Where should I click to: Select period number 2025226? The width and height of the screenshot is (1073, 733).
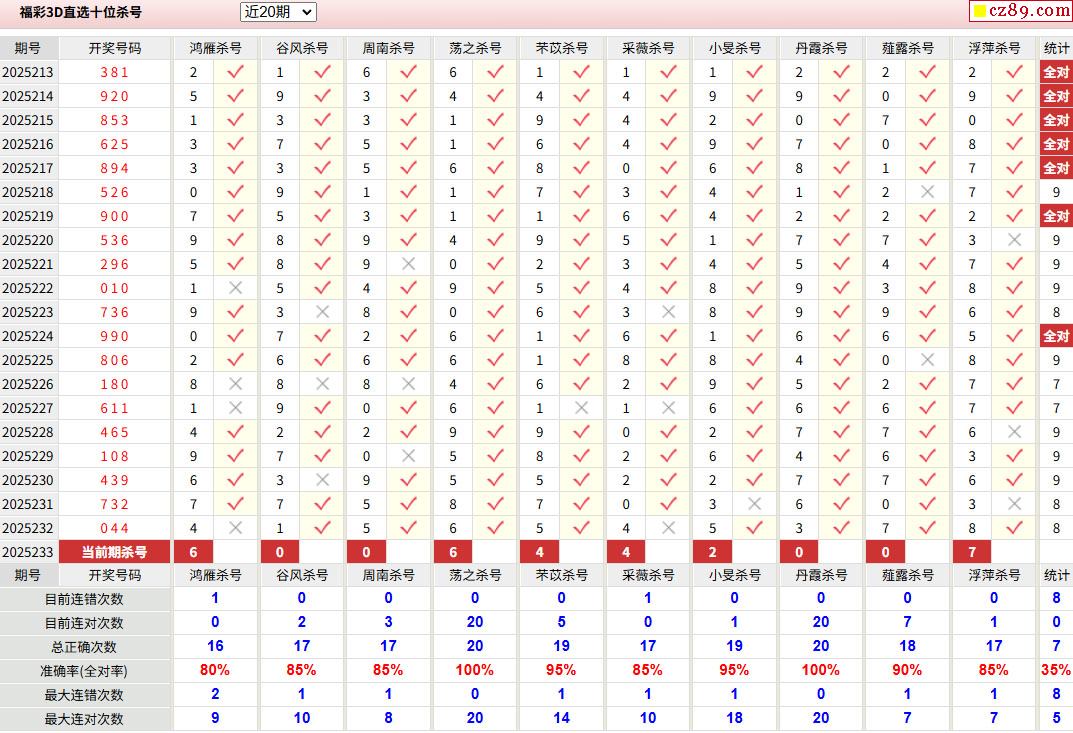pos(28,384)
